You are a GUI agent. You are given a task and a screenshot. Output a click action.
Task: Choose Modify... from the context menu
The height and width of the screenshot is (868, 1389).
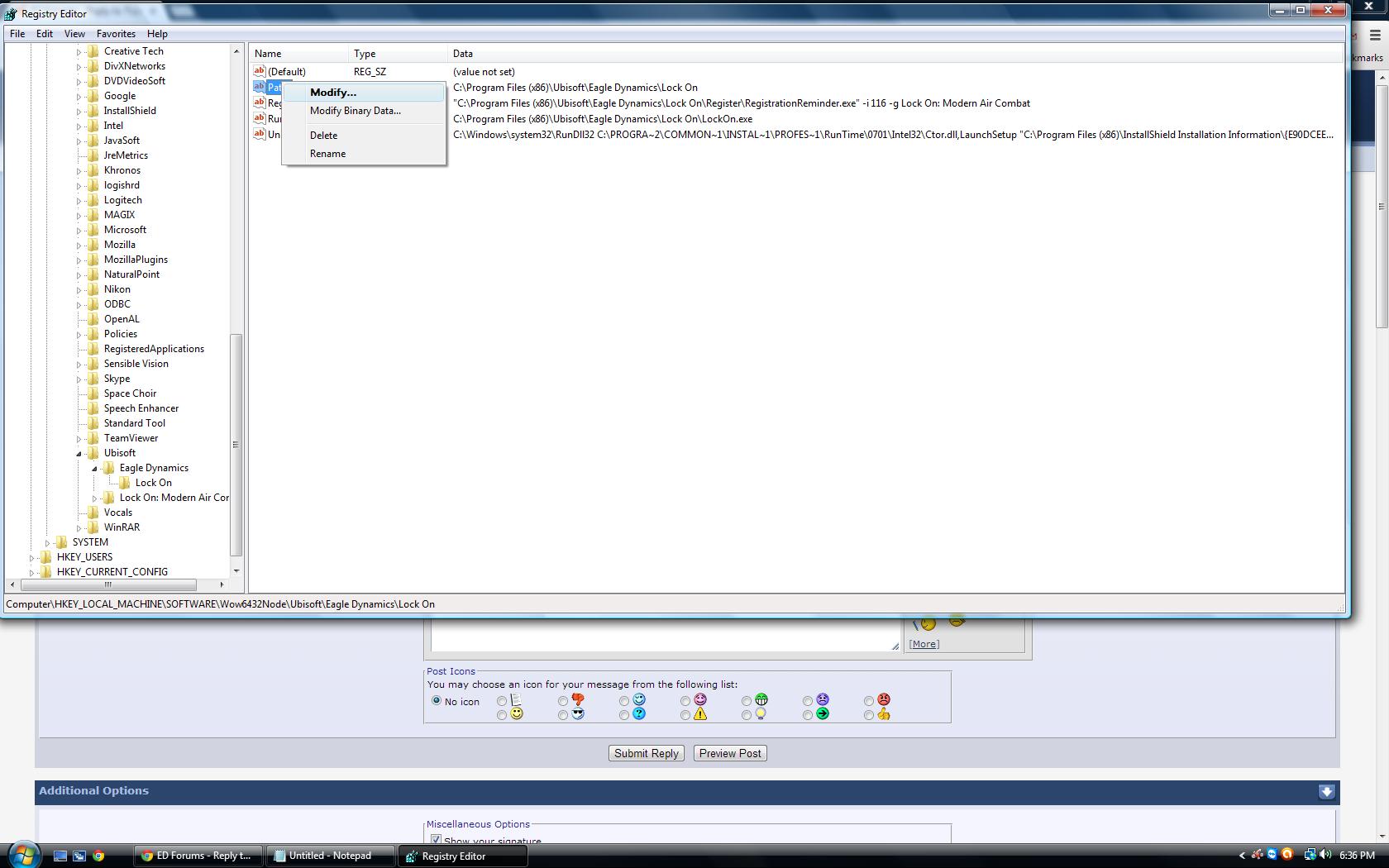click(x=364, y=93)
